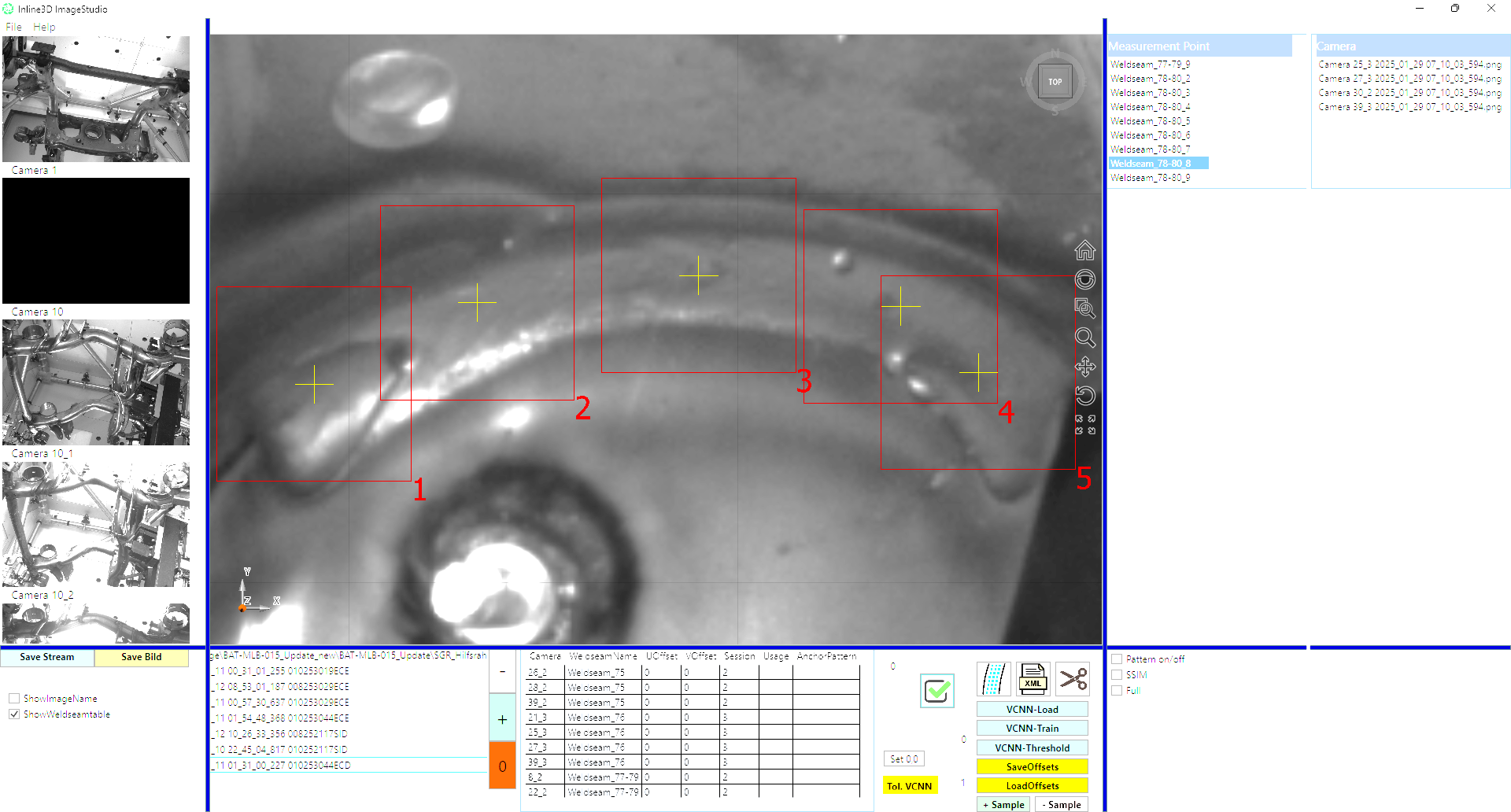Click the plus button beside file list
This screenshot has height=812, width=1511.
click(x=502, y=718)
